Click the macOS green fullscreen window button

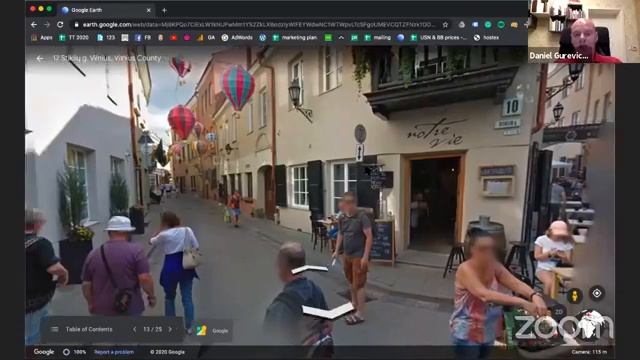[x=49, y=9]
